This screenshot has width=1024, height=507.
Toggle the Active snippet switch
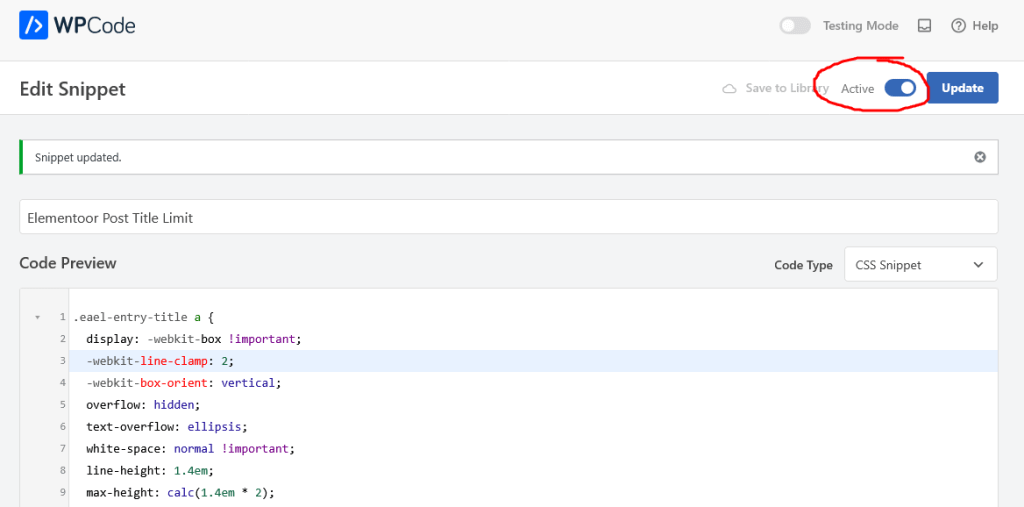coord(900,88)
